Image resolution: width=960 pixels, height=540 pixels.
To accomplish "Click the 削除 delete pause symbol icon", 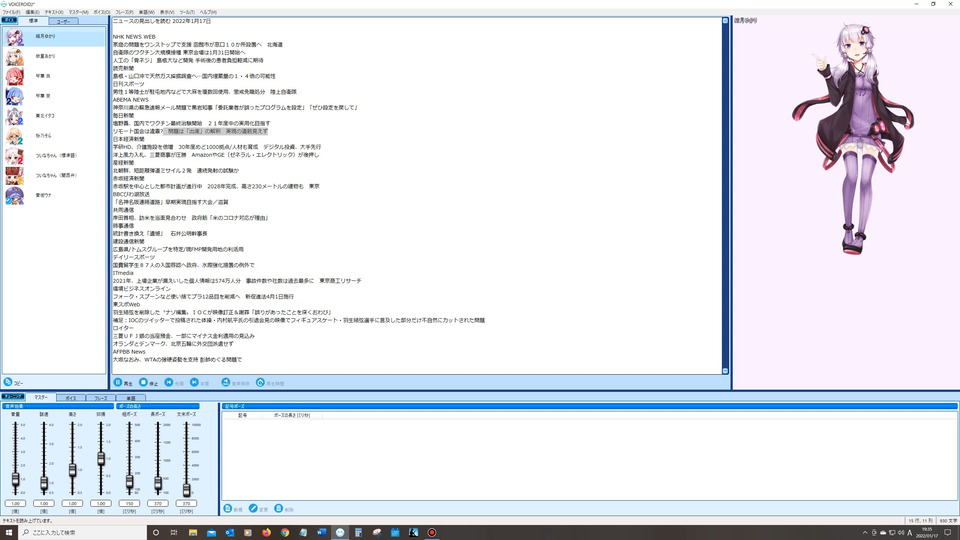I will click(279, 508).
